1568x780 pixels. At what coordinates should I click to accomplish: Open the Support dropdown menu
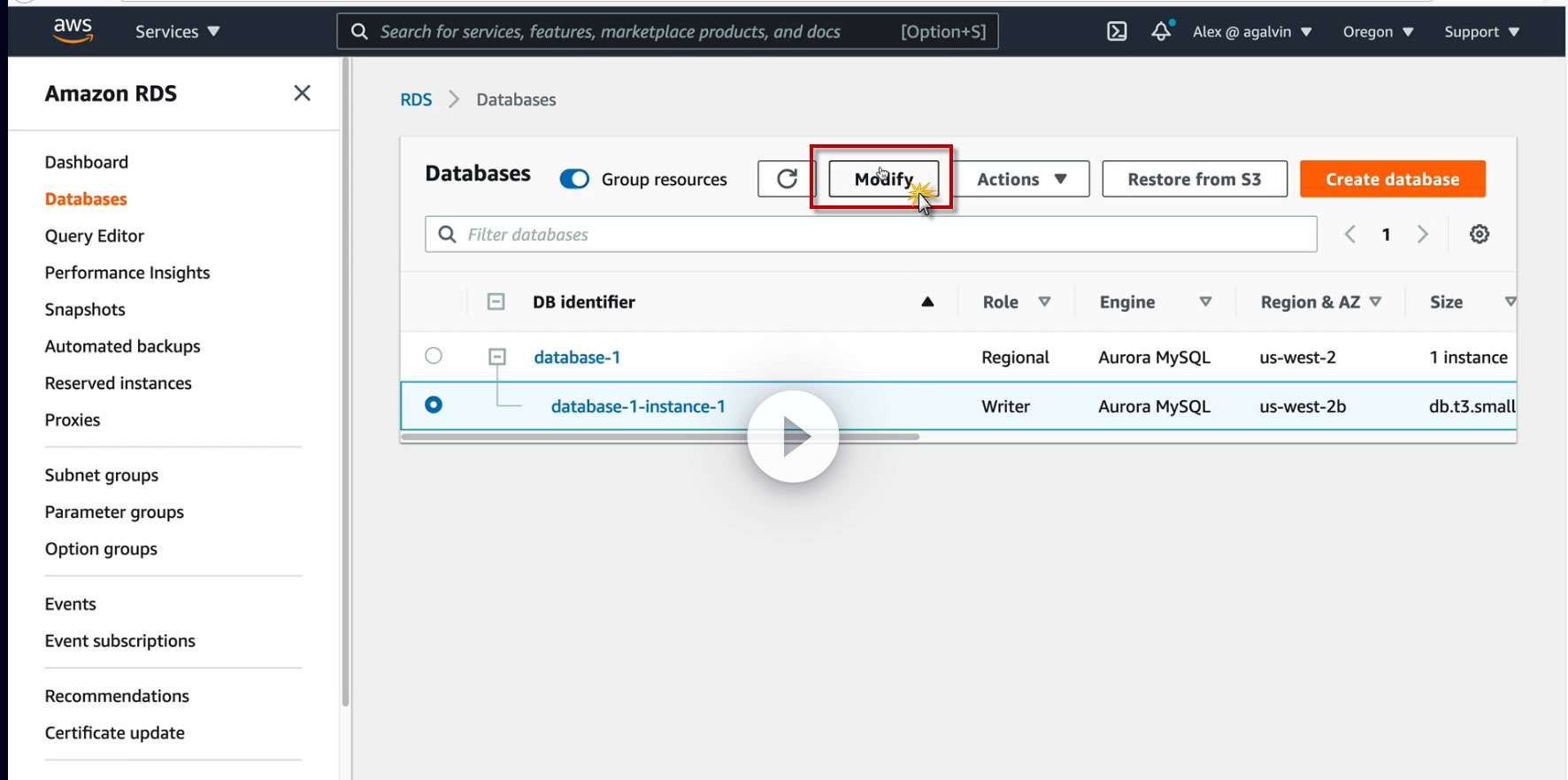click(x=1482, y=32)
